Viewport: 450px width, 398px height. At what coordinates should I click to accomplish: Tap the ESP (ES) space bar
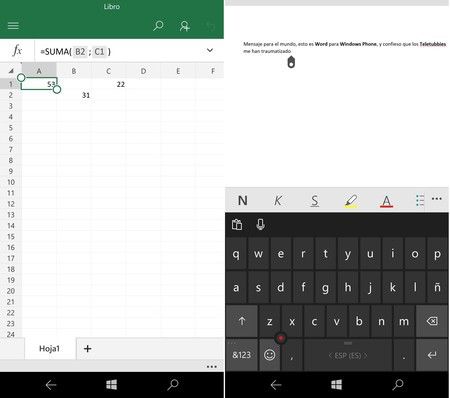coord(348,355)
